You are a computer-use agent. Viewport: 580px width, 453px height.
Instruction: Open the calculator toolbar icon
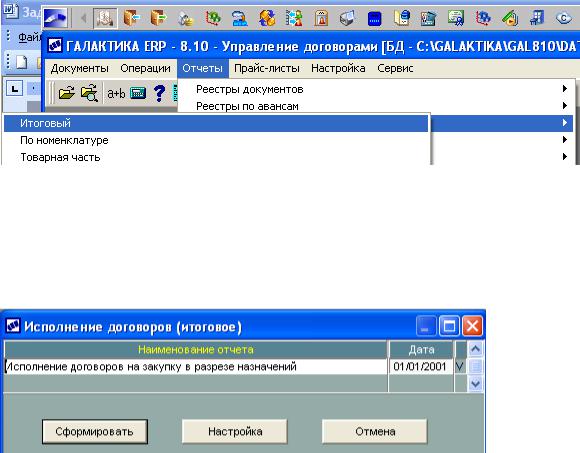click(138, 93)
